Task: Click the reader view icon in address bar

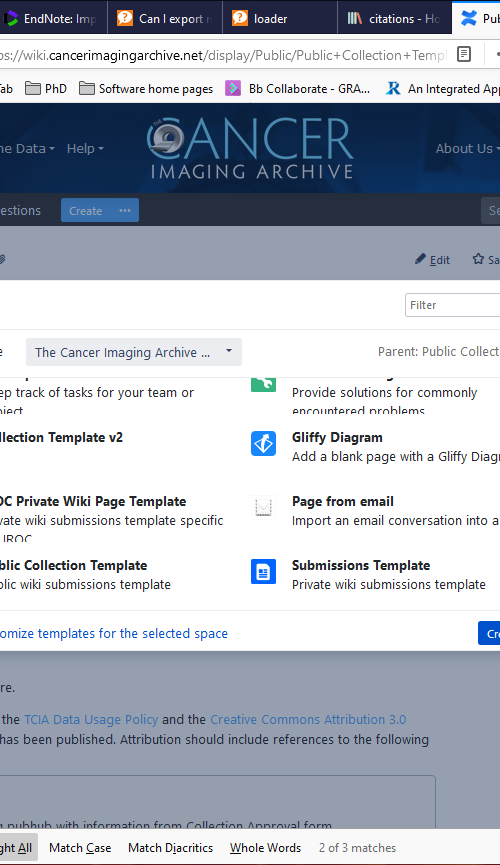Action: point(464,55)
